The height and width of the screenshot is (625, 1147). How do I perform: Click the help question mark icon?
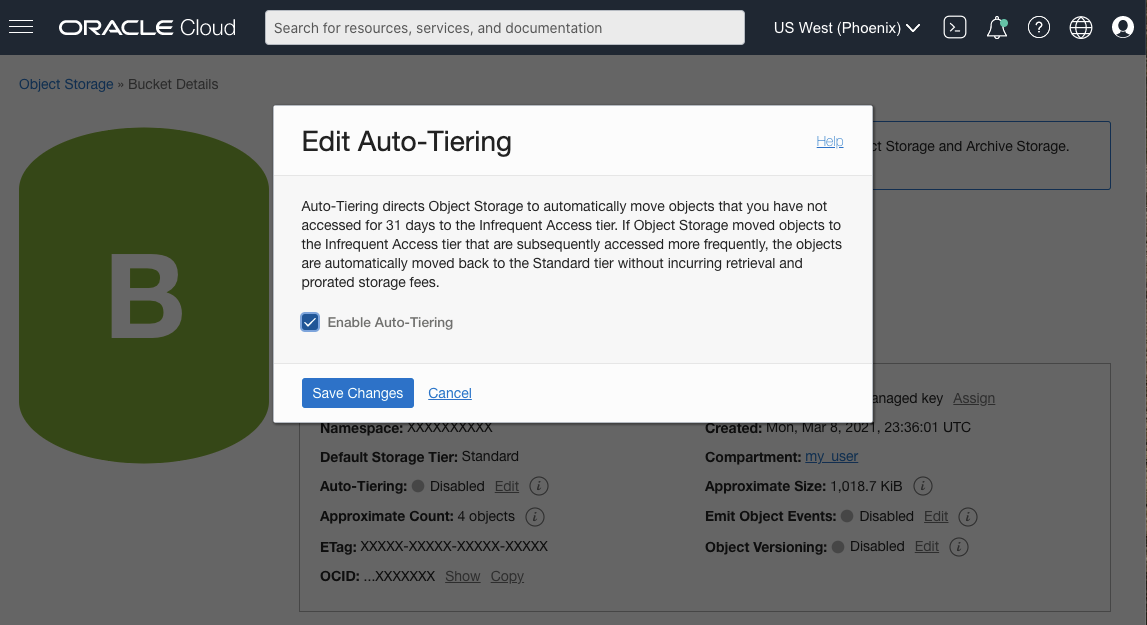coord(1039,28)
